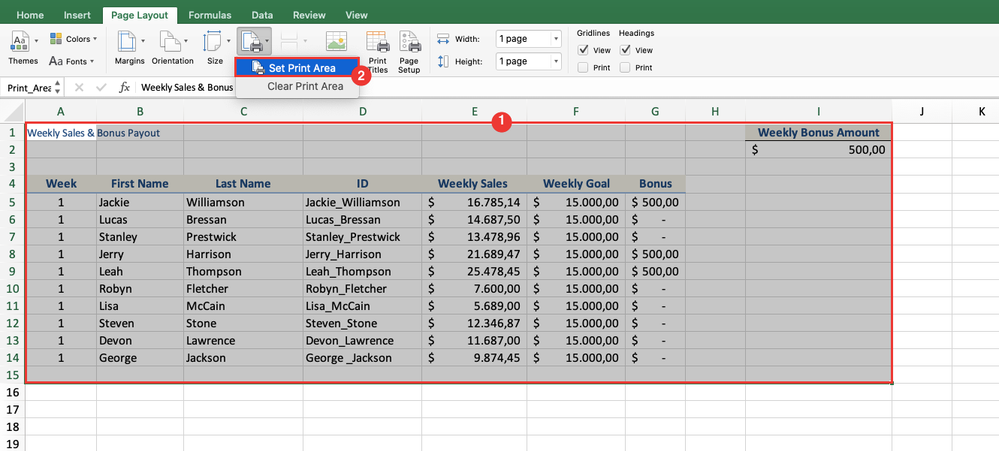
Task: Select row 16 header
Action: click(13, 392)
